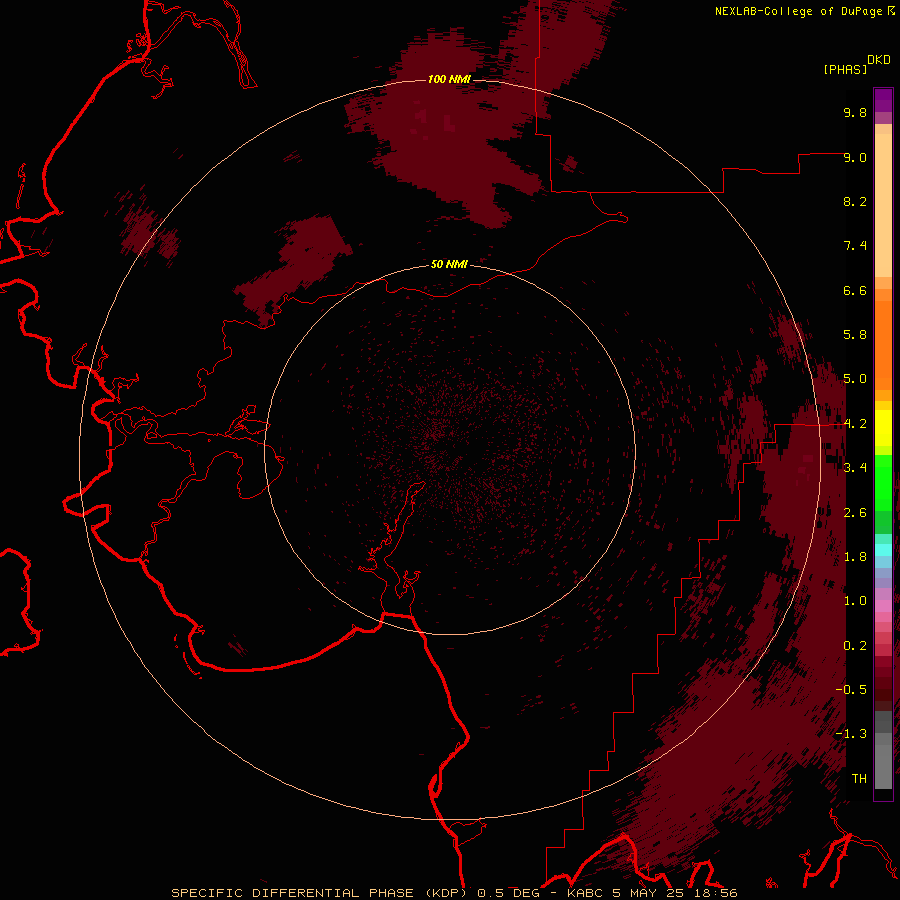Pick the orange band of the color bar
This screenshot has width=900, height=900.
[x=883, y=346]
